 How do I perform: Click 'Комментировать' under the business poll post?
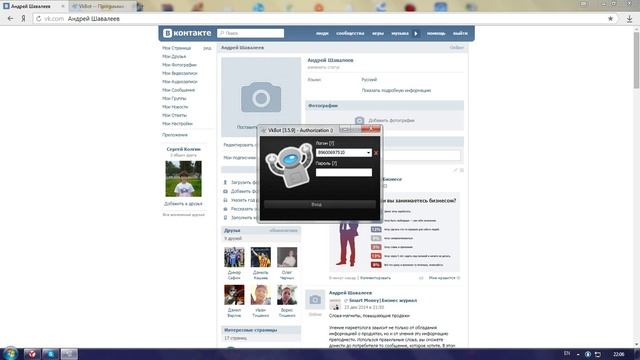pyautogui.click(x=376, y=278)
